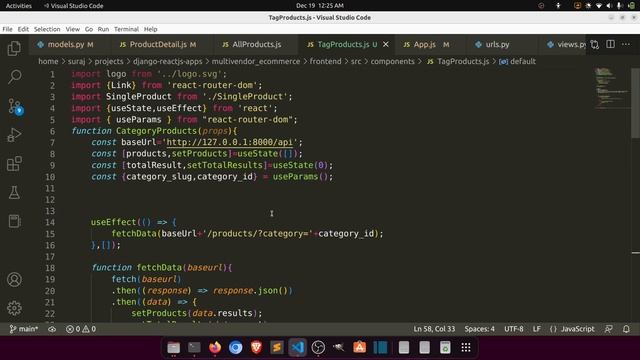Expand the 'suraj' breadcrumb
The height and width of the screenshot is (360, 640).
coord(76,61)
